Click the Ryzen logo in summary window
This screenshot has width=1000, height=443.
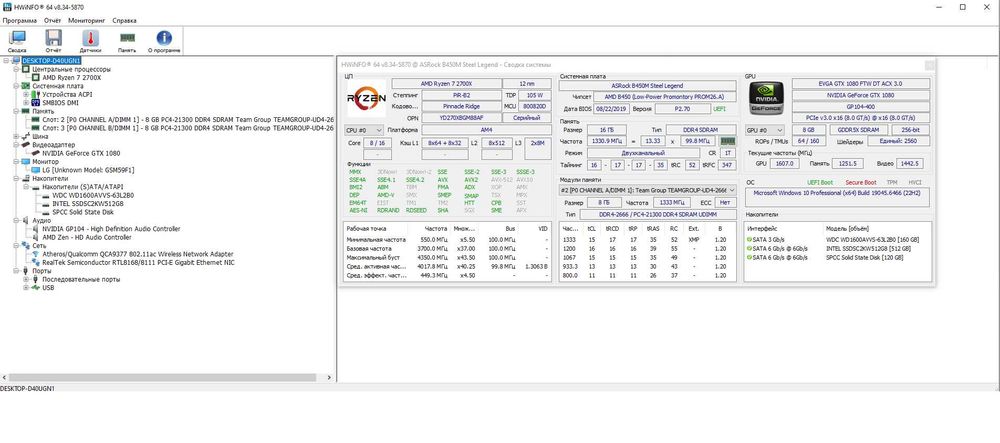(x=366, y=98)
